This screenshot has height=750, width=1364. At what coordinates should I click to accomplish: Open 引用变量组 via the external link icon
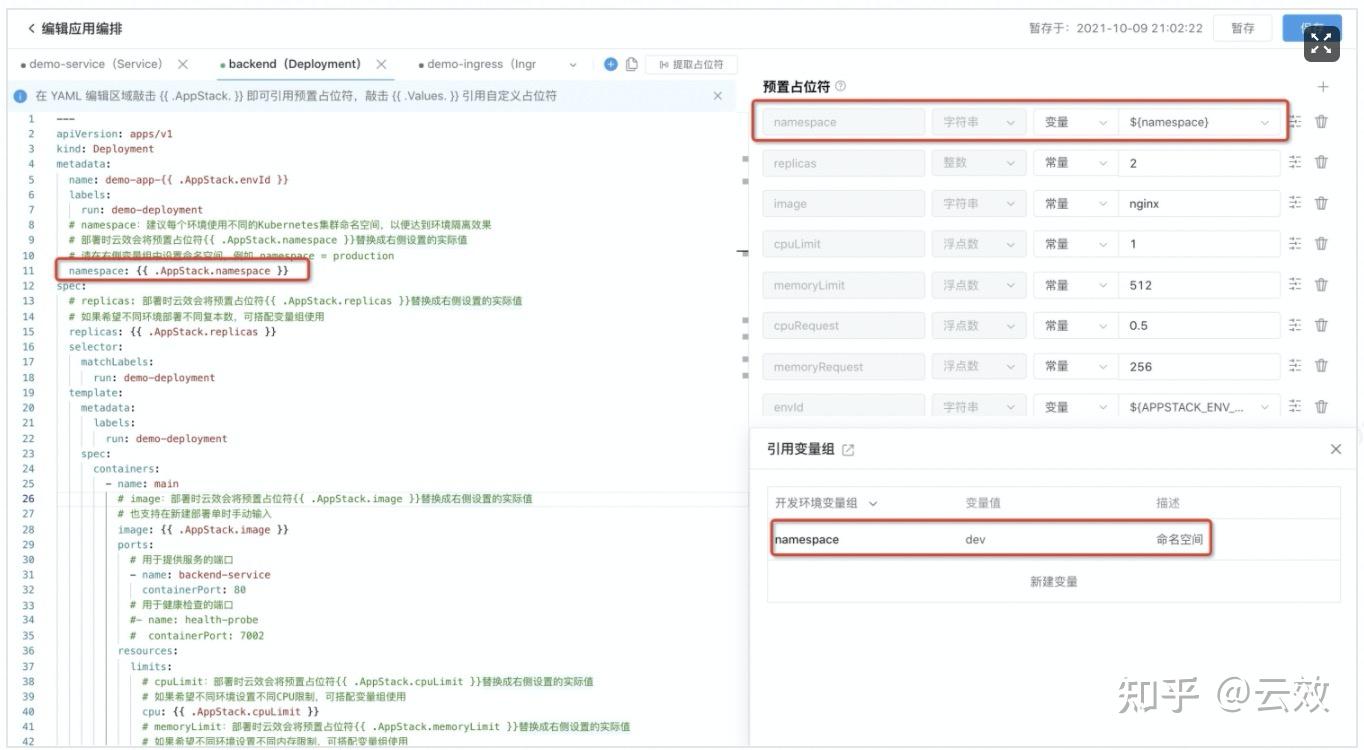(x=848, y=449)
